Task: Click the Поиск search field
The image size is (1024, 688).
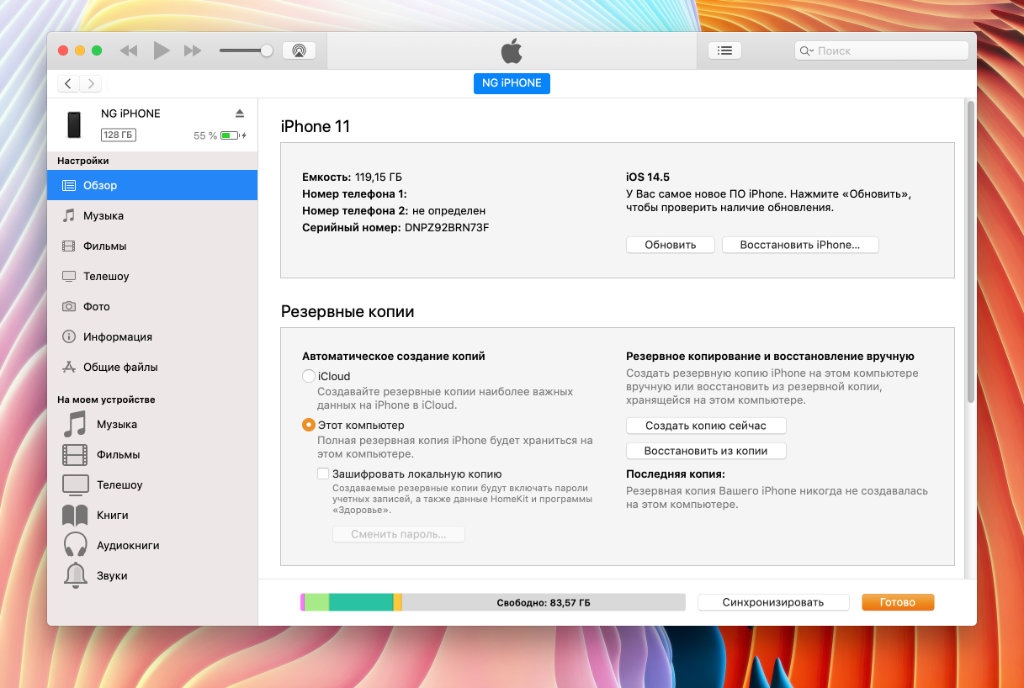Action: pyautogui.click(x=881, y=51)
